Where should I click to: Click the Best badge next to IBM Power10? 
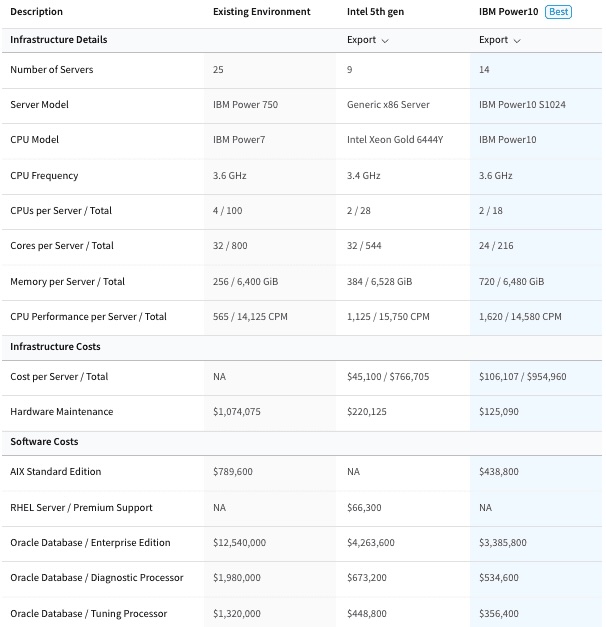point(558,12)
